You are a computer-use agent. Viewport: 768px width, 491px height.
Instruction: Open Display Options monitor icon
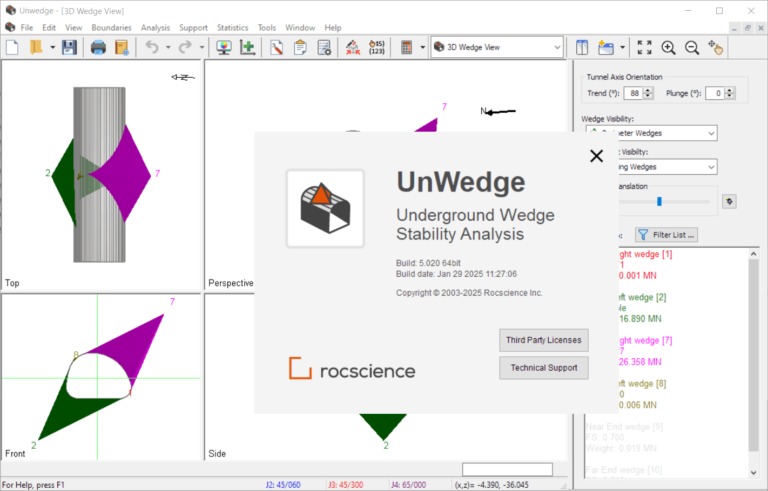coord(224,48)
